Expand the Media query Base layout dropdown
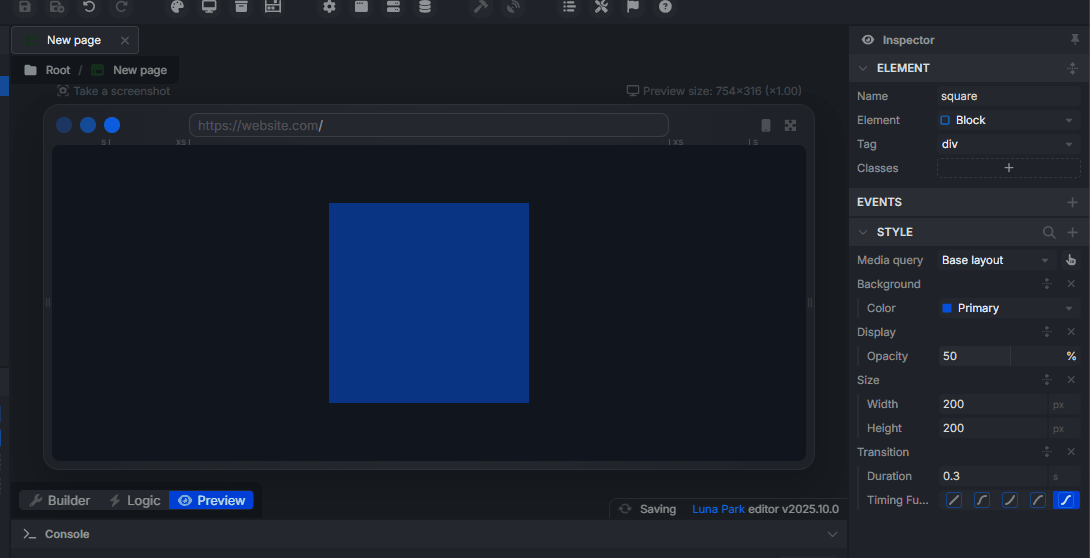This screenshot has width=1090, height=558. pos(996,260)
